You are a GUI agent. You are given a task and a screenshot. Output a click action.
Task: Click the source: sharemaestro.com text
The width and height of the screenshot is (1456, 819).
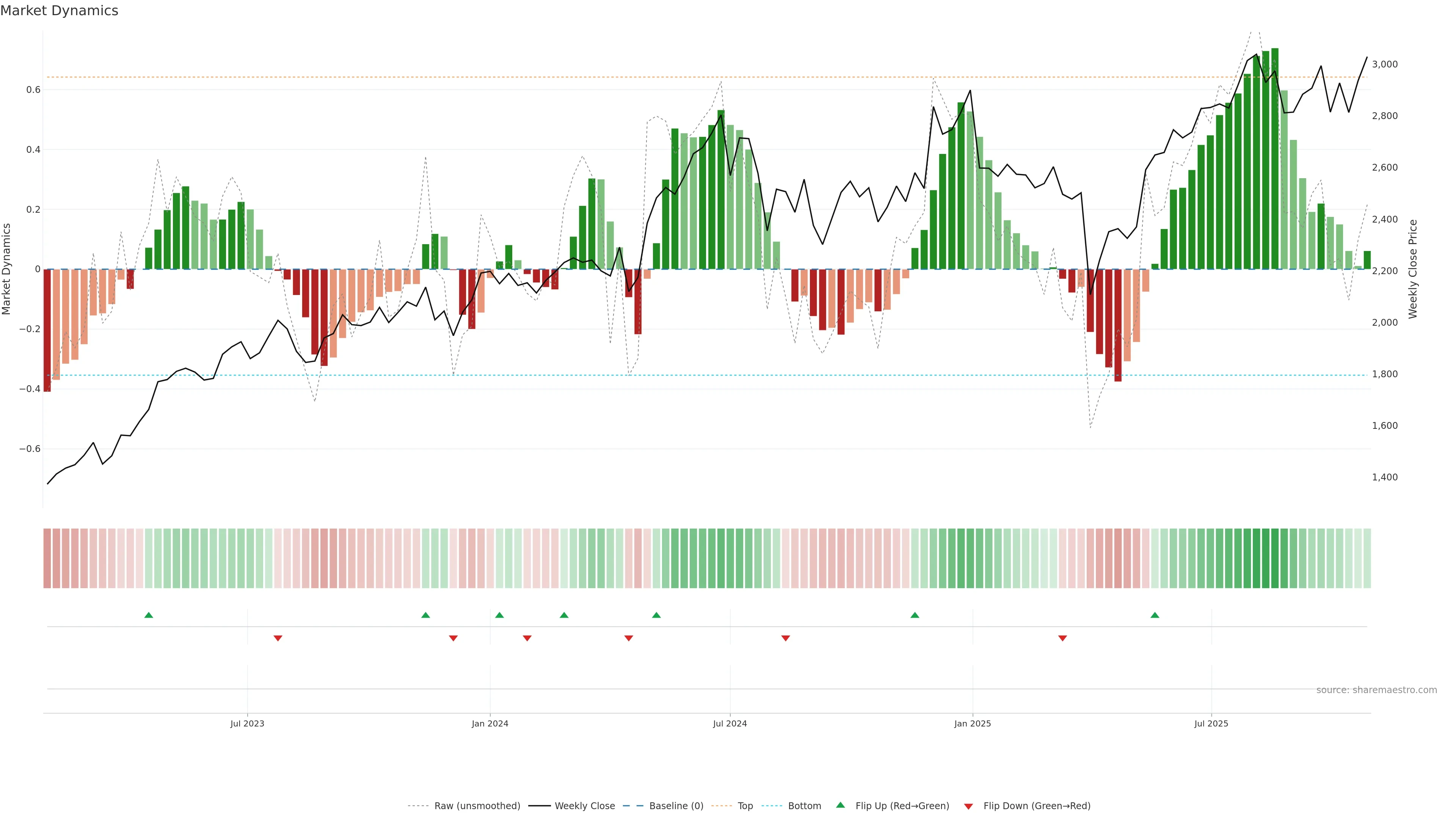coord(1376,690)
